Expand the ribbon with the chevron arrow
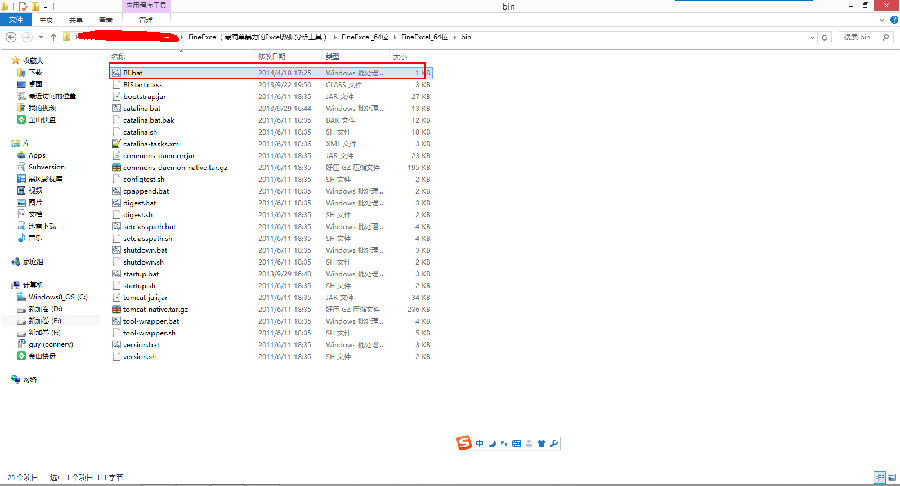This screenshot has width=900, height=486. [x=881, y=19]
